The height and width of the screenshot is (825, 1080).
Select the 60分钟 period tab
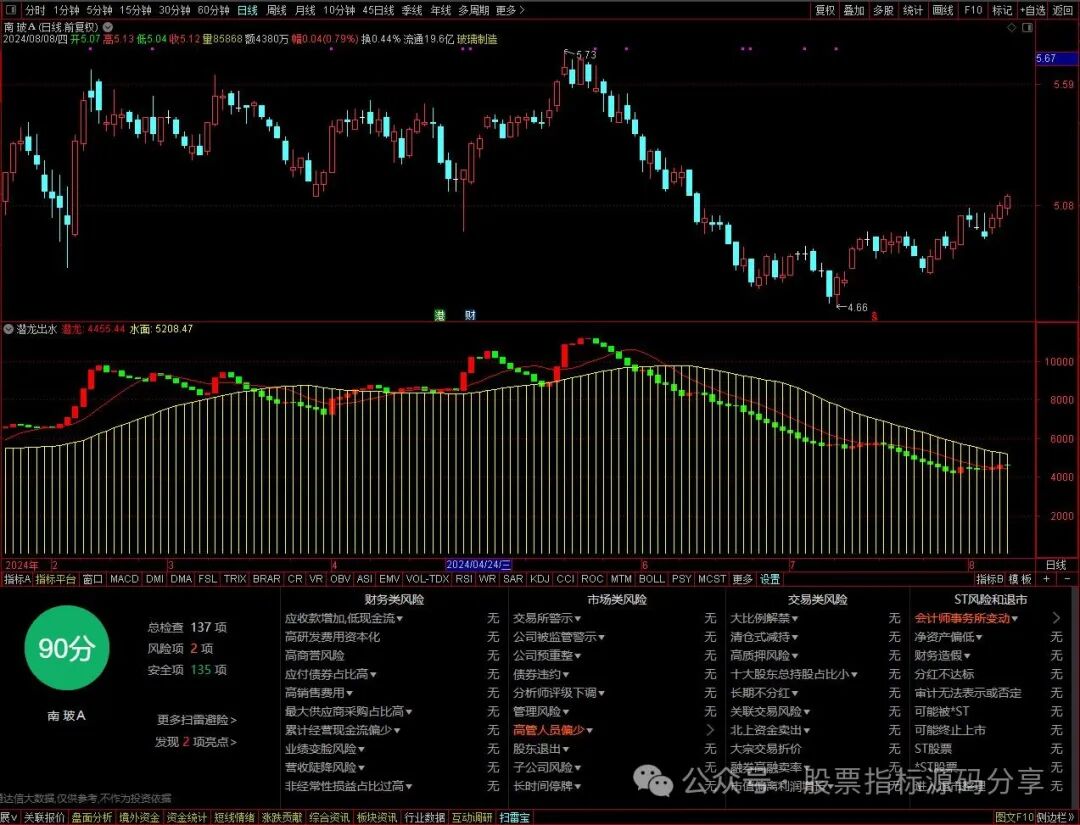(214, 10)
